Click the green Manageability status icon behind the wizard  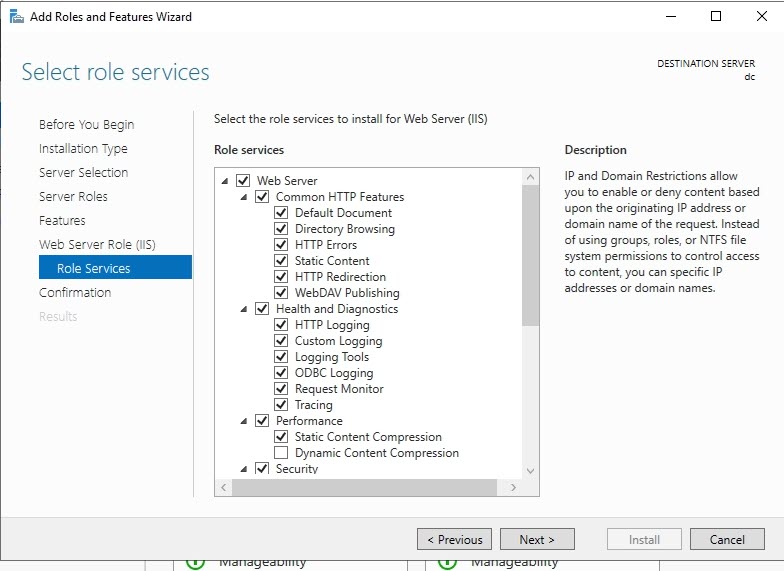[x=195, y=561]
